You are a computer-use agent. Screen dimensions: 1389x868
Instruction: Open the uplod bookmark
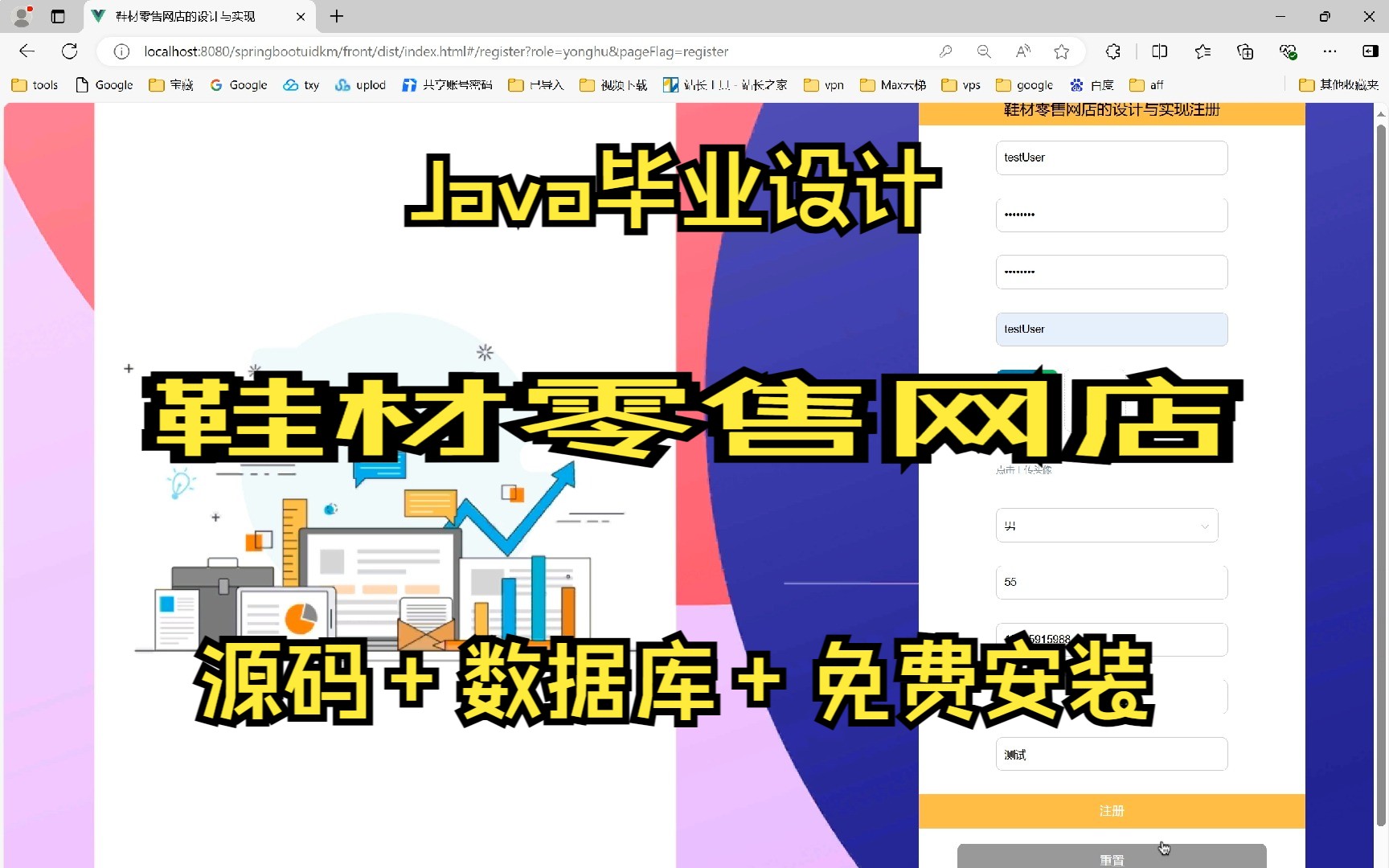[361, 85]
